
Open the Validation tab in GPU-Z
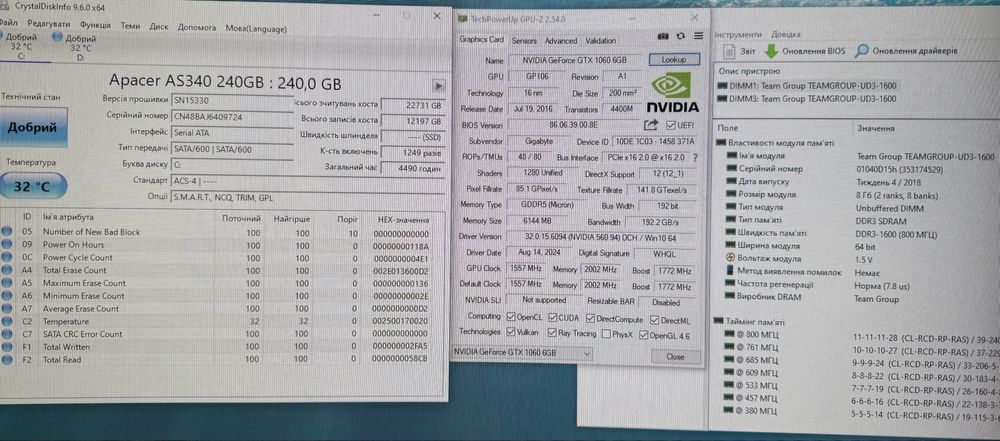click(x=601, y=41)
